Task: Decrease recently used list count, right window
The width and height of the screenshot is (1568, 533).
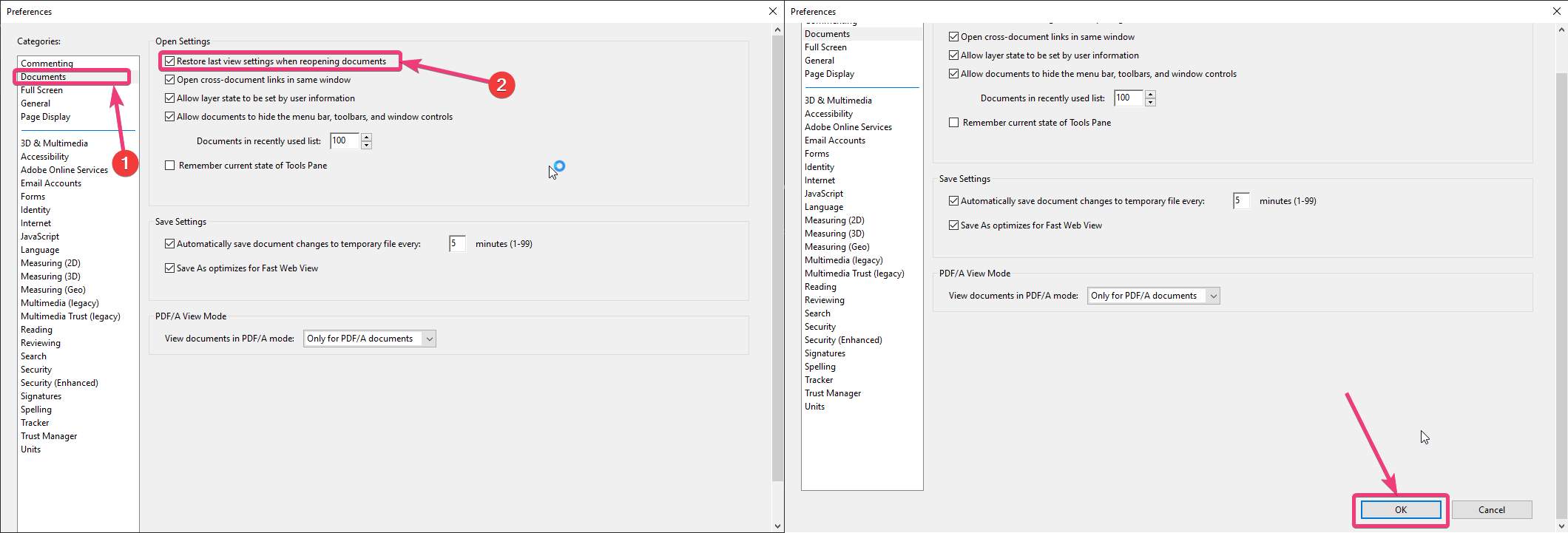Action: point(1150,102)
